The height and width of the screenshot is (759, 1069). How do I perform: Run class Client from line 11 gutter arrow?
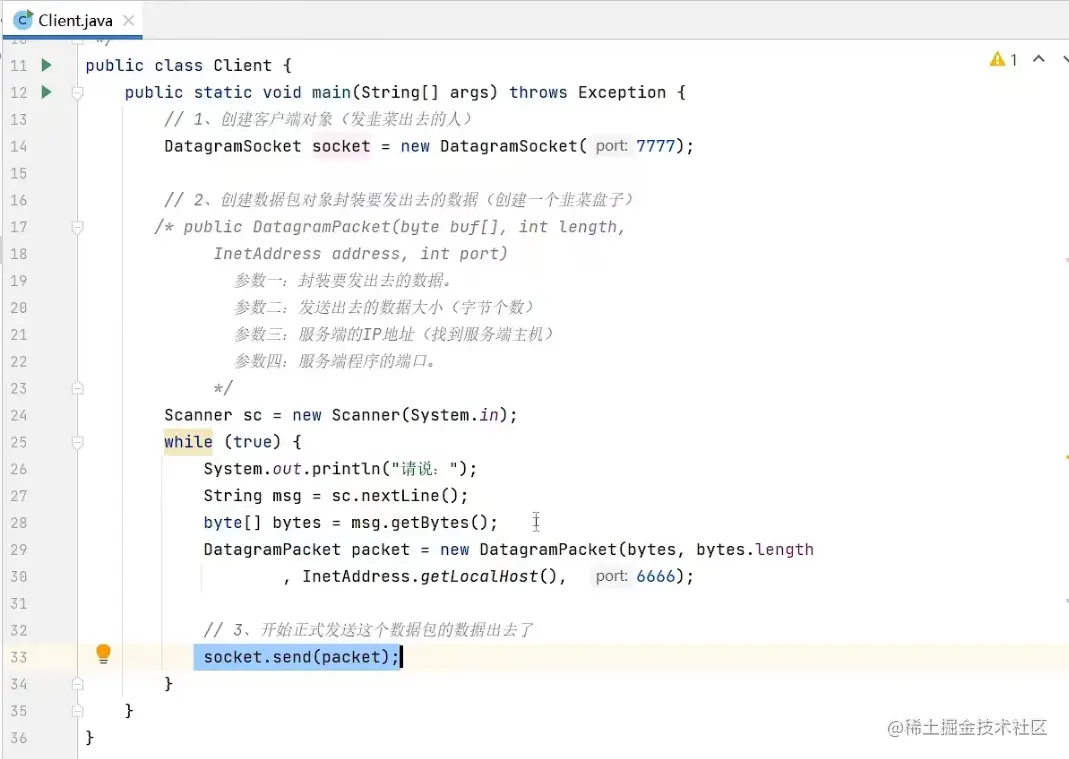(x=46, y=65)
